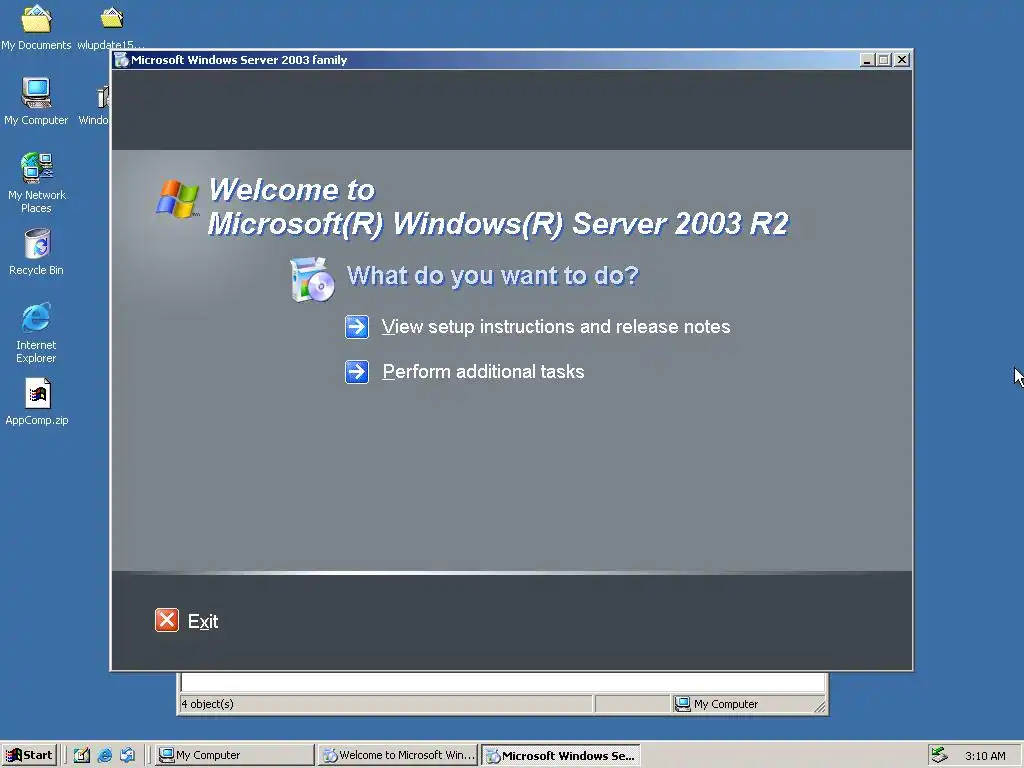1024x768 pixels.
Task: Click the '4 object(s)' status bar text
Action: pos(208,704)
